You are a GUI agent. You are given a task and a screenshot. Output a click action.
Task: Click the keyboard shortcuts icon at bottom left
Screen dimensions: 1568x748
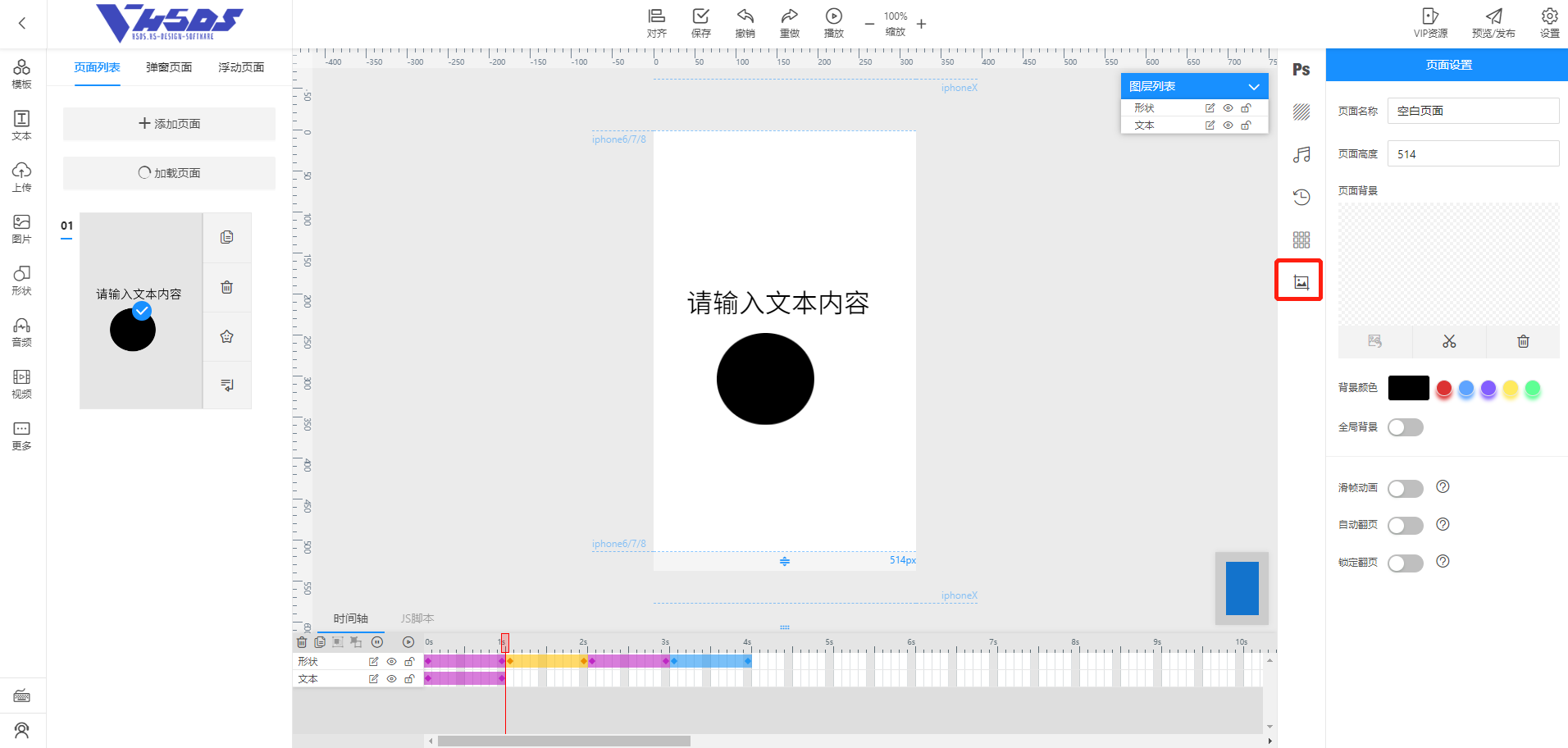[x=22, y=696]
